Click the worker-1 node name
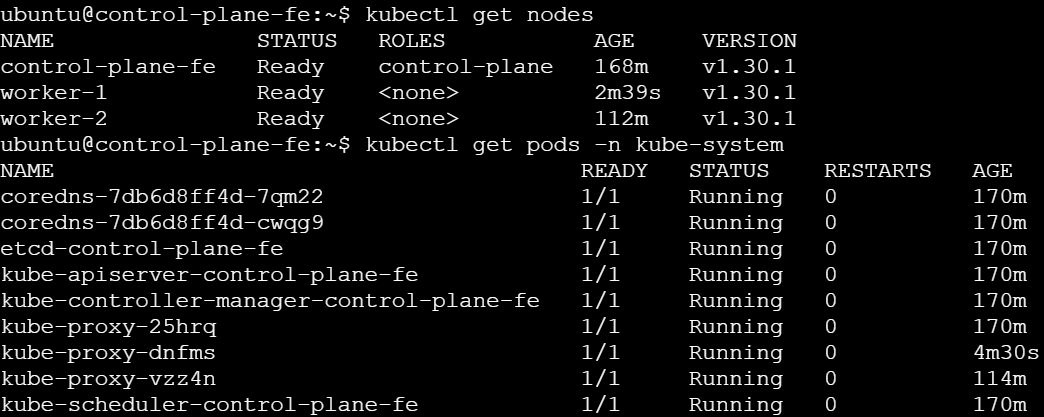The height and width of the screenshot is (417, 1044). [x=53, y=93]
